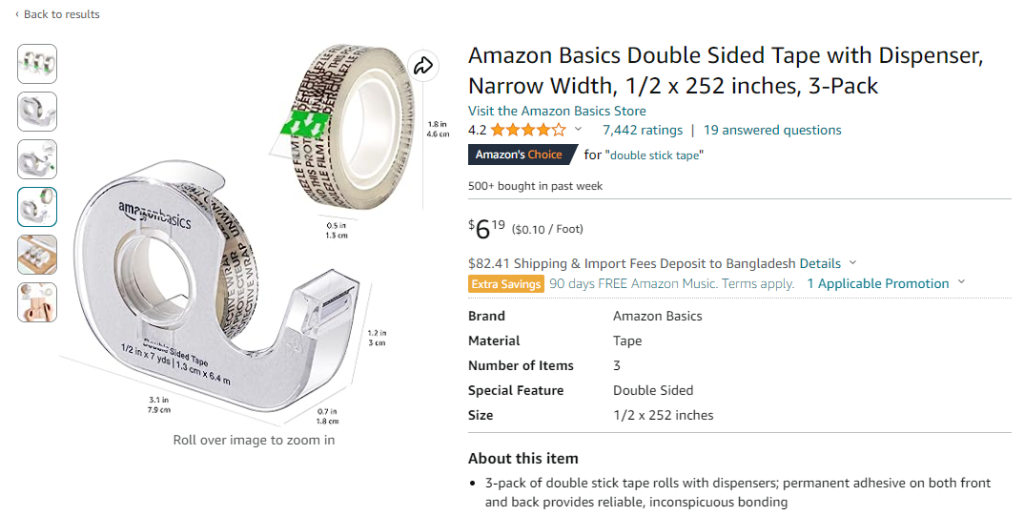The width and height of the screenshot is (1024, 516).
Task: Select last thumbnail showing hands wrapping
Action: pyautogui.click(x=37, y=303)
